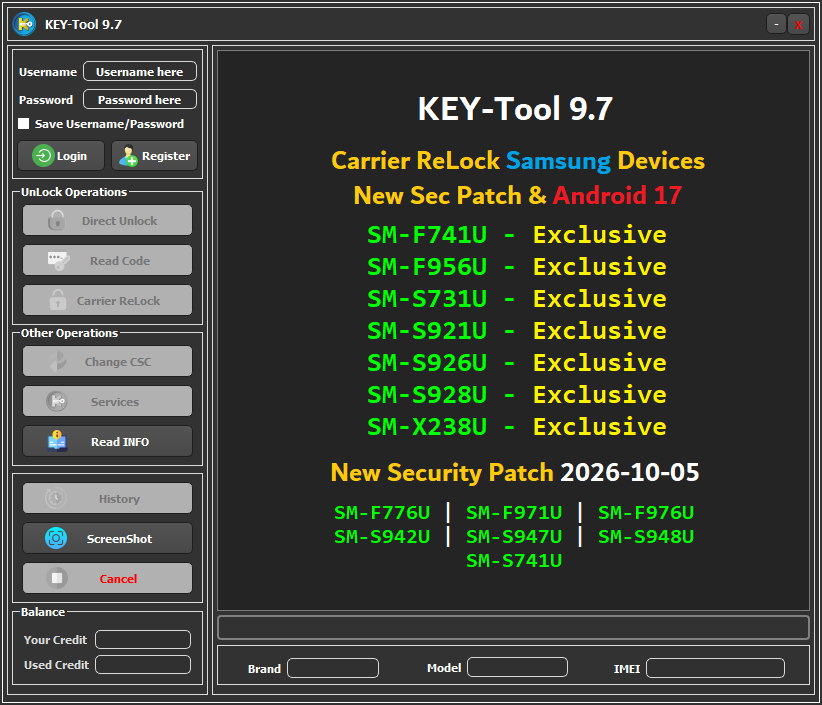
Task: Focus the Username input field
Action: tap(140, 71)
